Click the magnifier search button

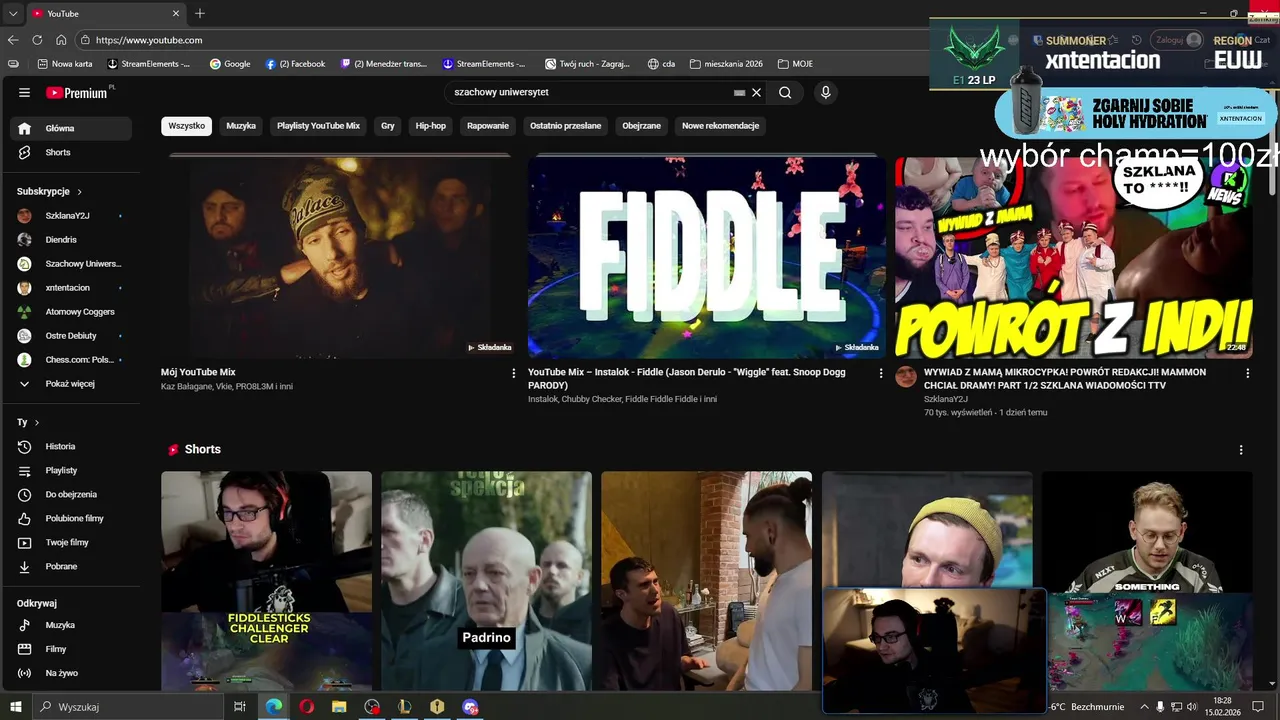click(785, 92)
